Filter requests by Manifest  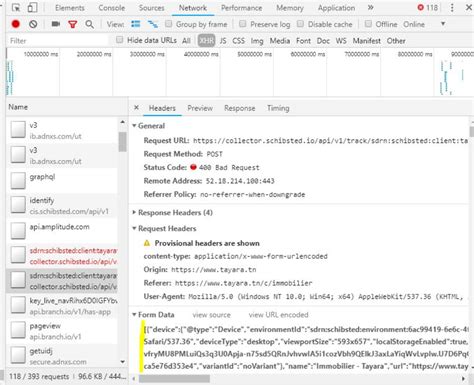click(367, 41)
